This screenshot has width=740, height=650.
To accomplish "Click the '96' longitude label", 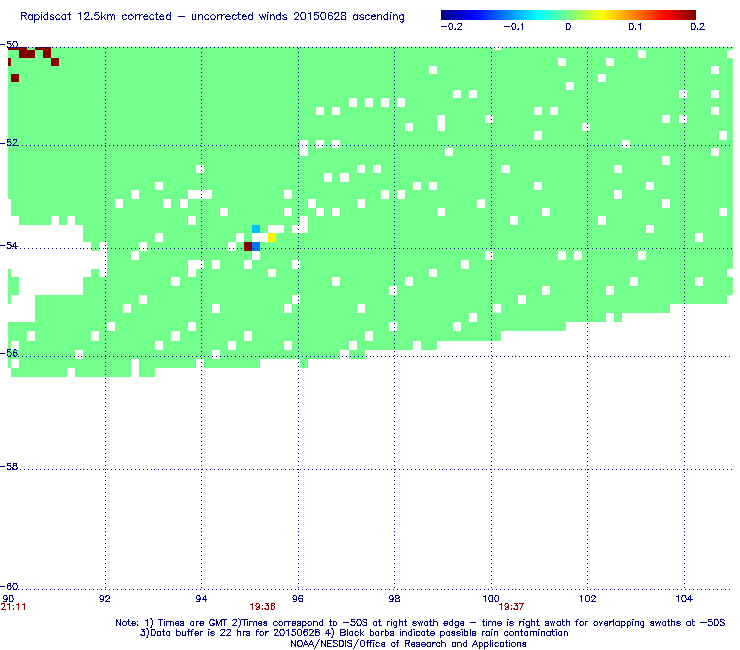I will [298, 599].
